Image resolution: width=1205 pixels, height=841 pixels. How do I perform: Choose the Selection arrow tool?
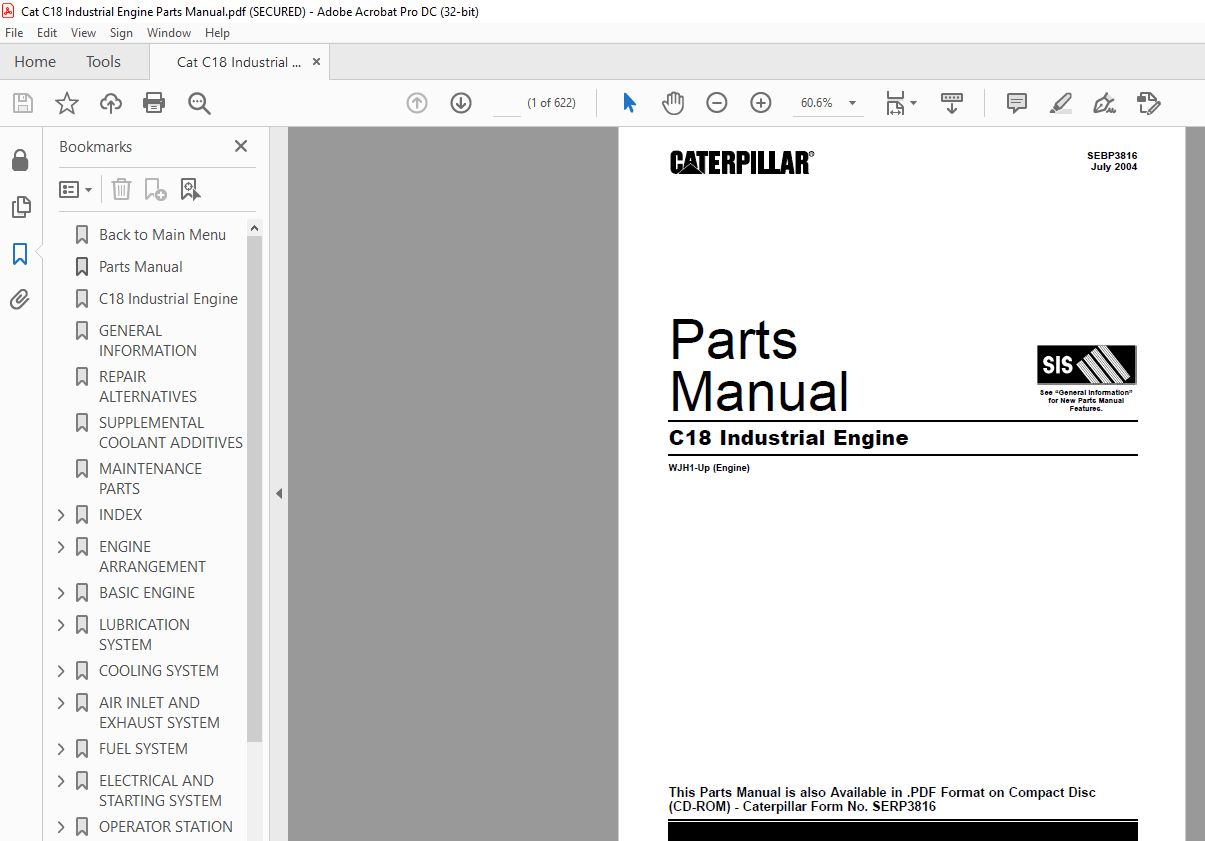tap(629, 103)
